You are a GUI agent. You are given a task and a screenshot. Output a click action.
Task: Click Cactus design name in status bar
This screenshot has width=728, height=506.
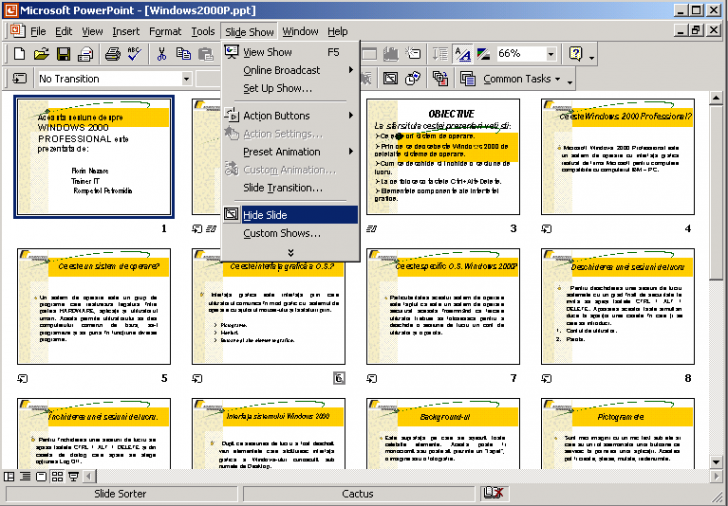tap(358, 493)
